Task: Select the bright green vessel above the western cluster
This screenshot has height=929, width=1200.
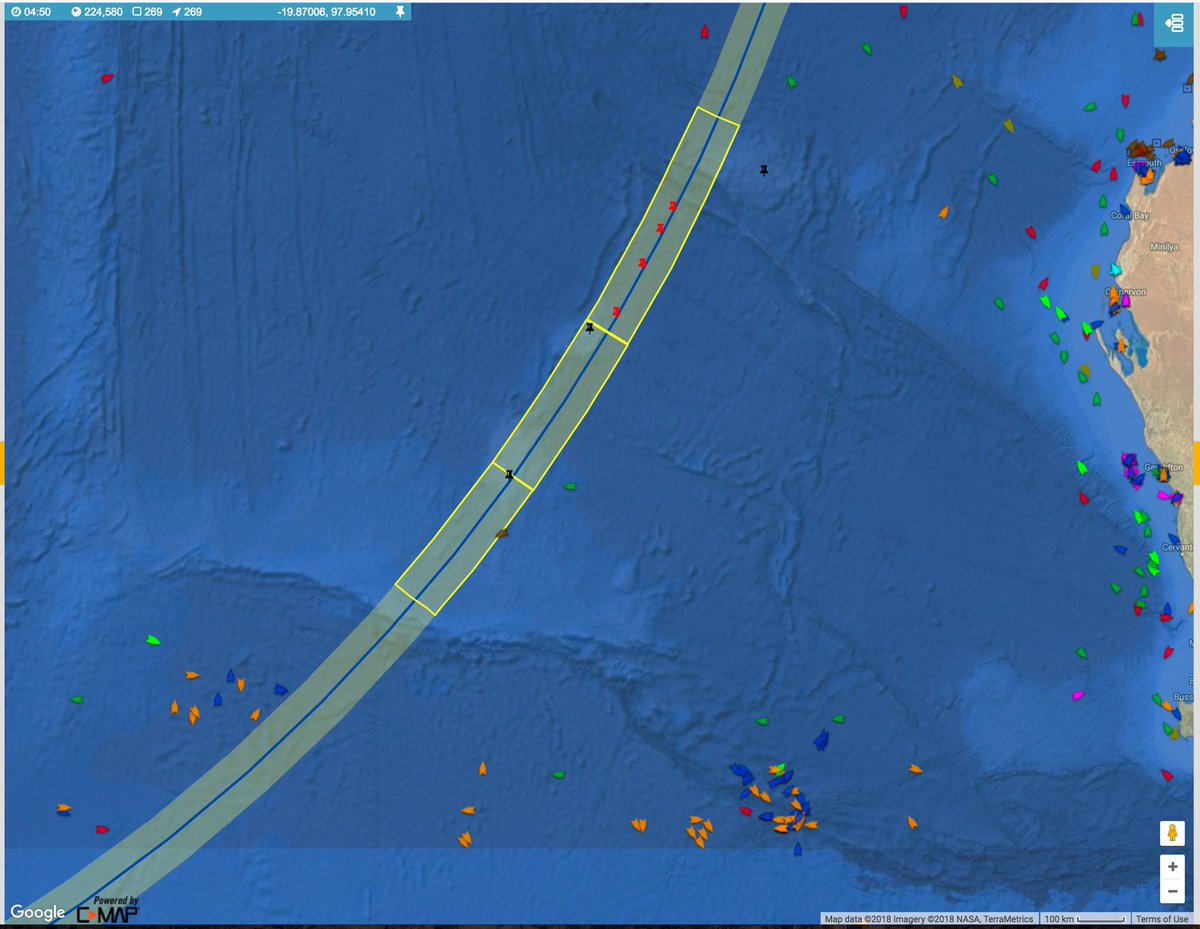Action: pyautogui.click(x=152, y=640)
